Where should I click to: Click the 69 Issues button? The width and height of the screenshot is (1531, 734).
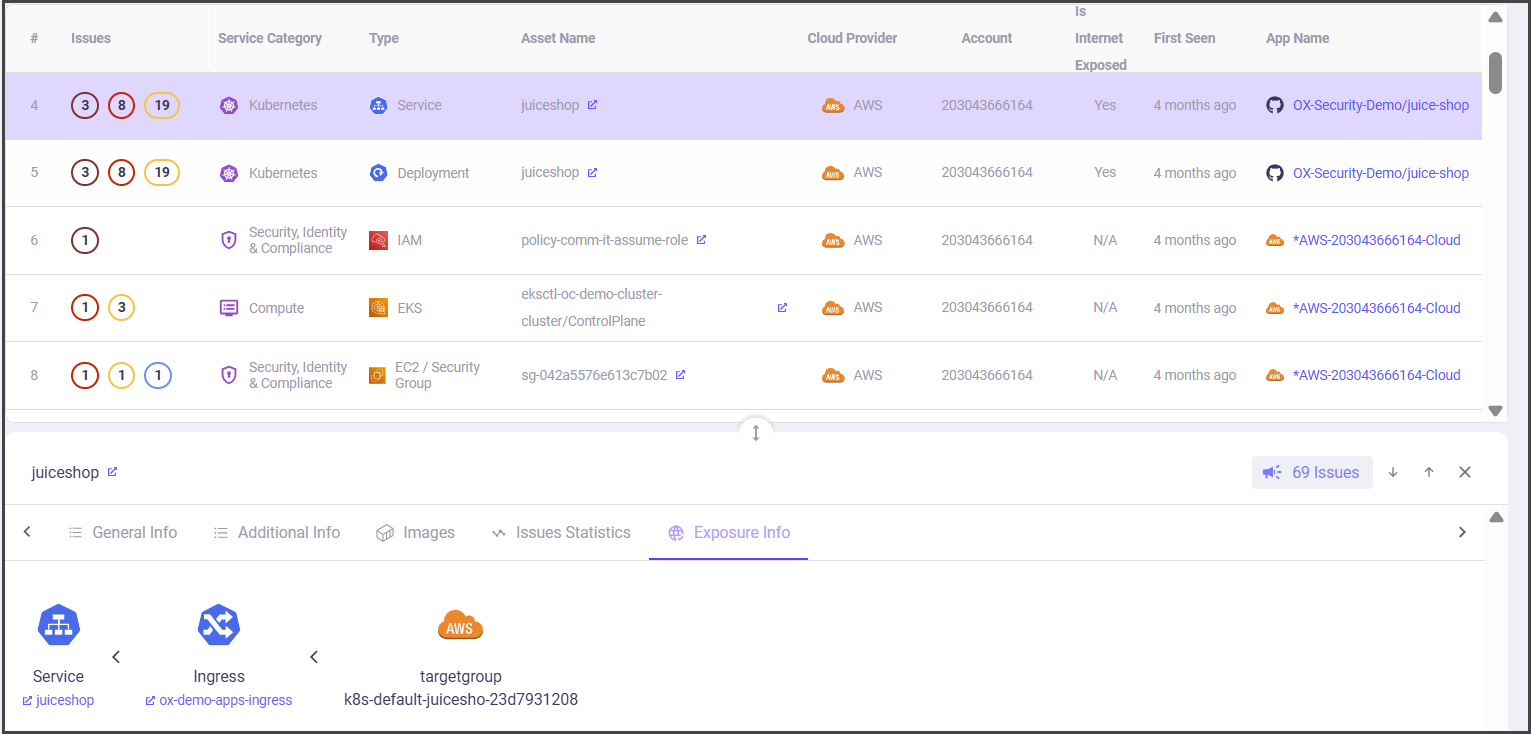click(x=1312, y=472)
